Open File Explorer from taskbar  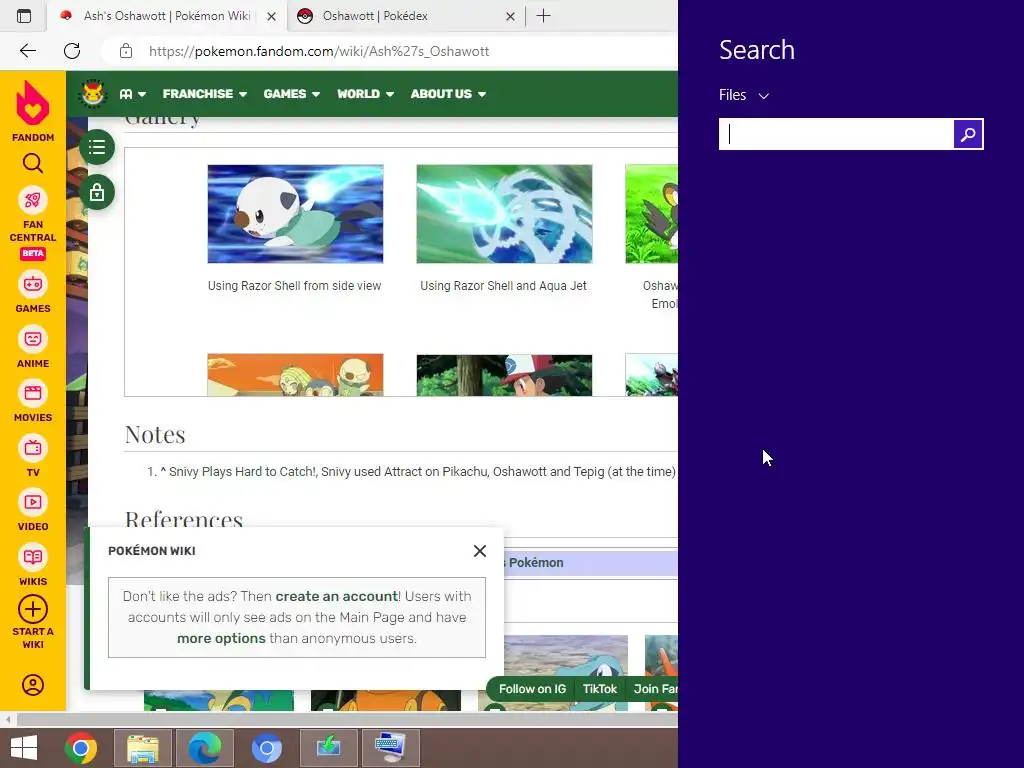tap(143, 748)
